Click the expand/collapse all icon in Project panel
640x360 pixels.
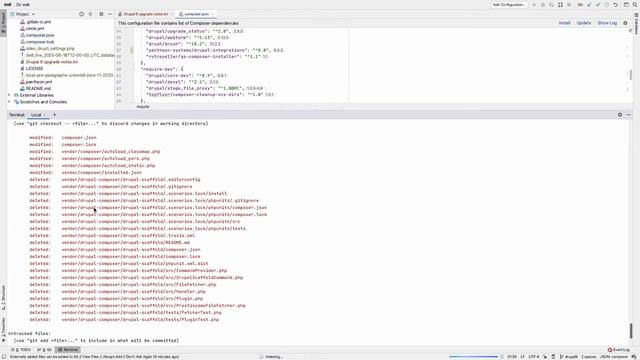pyautogui.click(x=91, y=14)
